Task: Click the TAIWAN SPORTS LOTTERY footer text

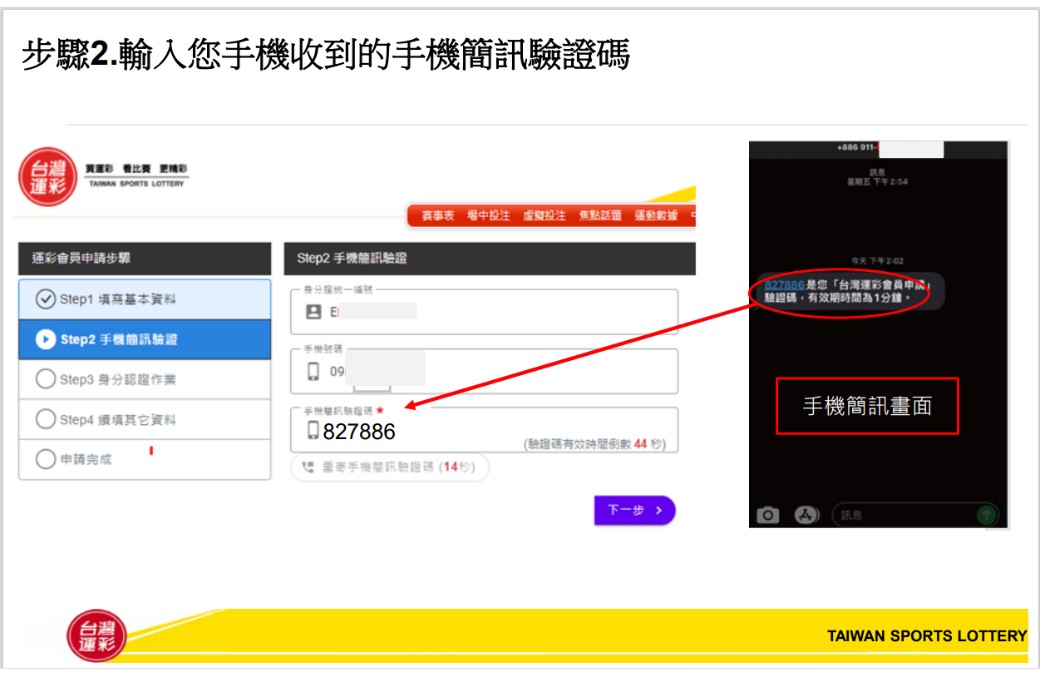Action: click(x=927, y=636)
